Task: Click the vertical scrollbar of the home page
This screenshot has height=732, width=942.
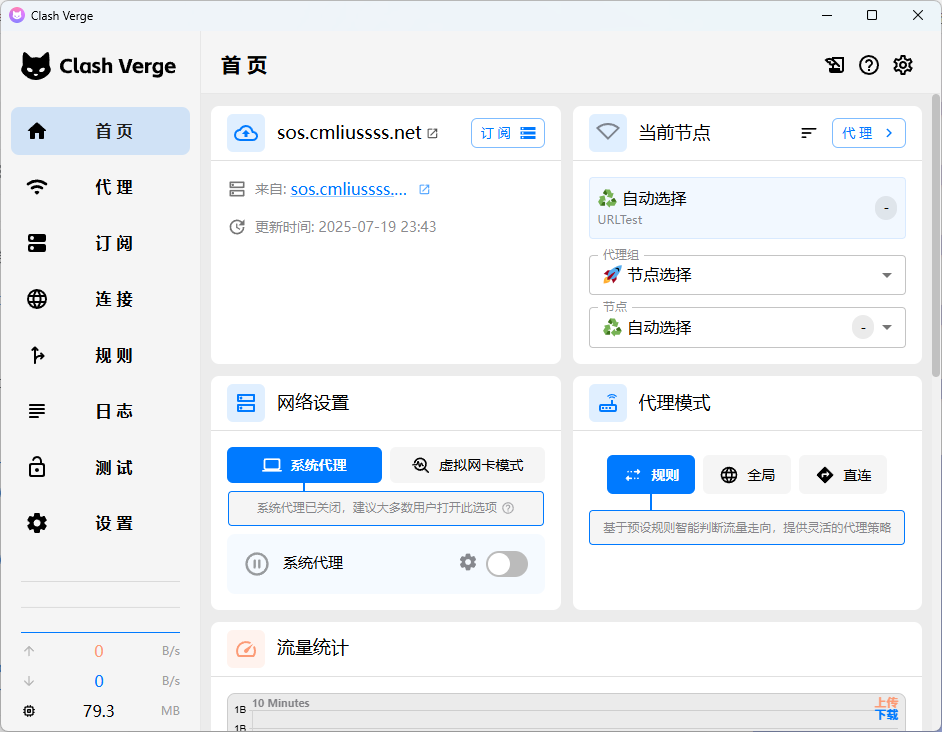Action: [935, 234]
